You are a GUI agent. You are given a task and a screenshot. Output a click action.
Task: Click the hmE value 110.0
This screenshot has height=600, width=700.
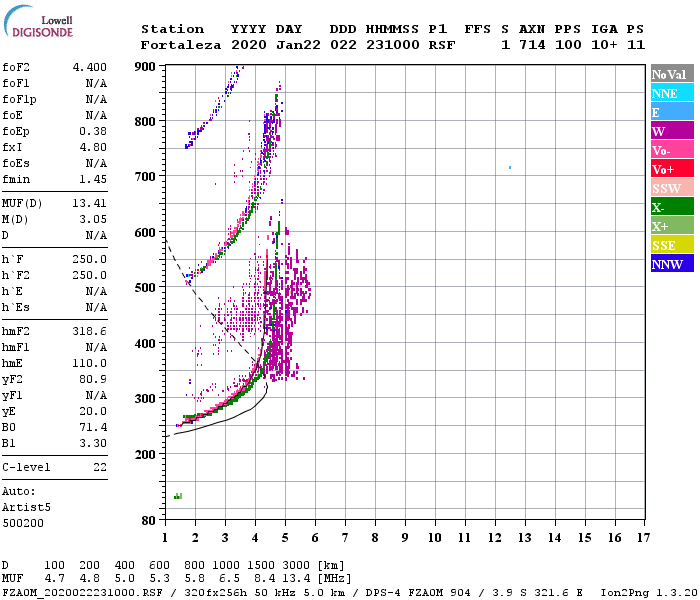click(x=90, y=363)
